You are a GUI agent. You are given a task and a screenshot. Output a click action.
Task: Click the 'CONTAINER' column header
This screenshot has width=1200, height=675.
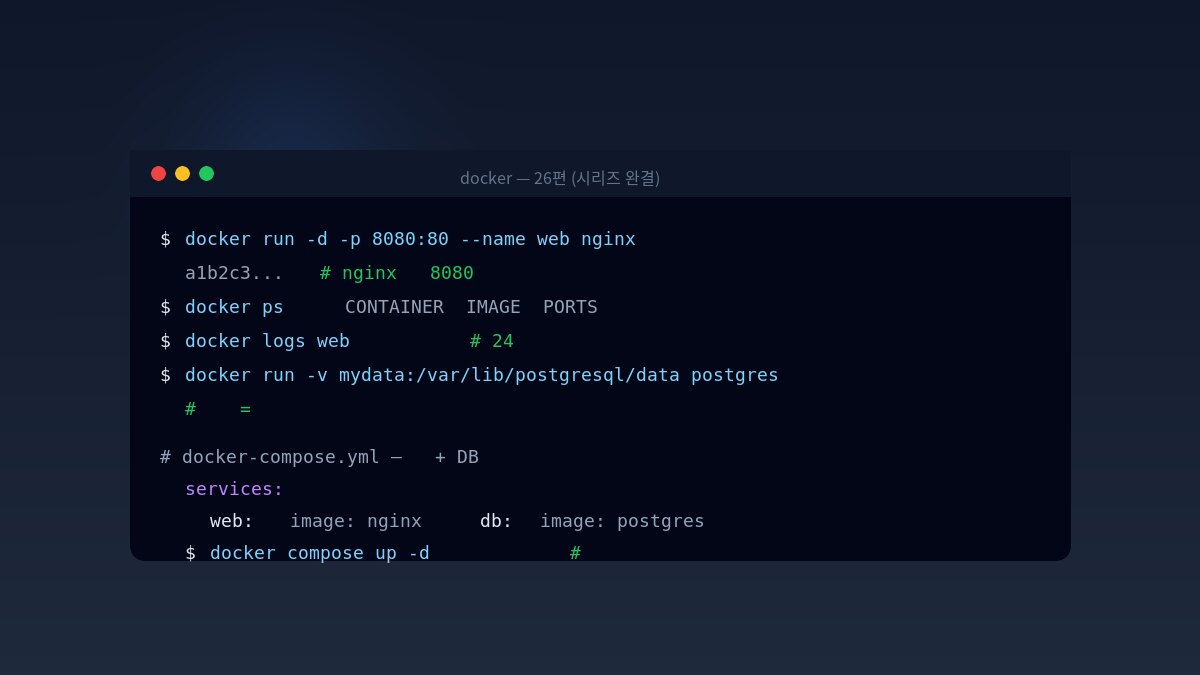point(394,307)
